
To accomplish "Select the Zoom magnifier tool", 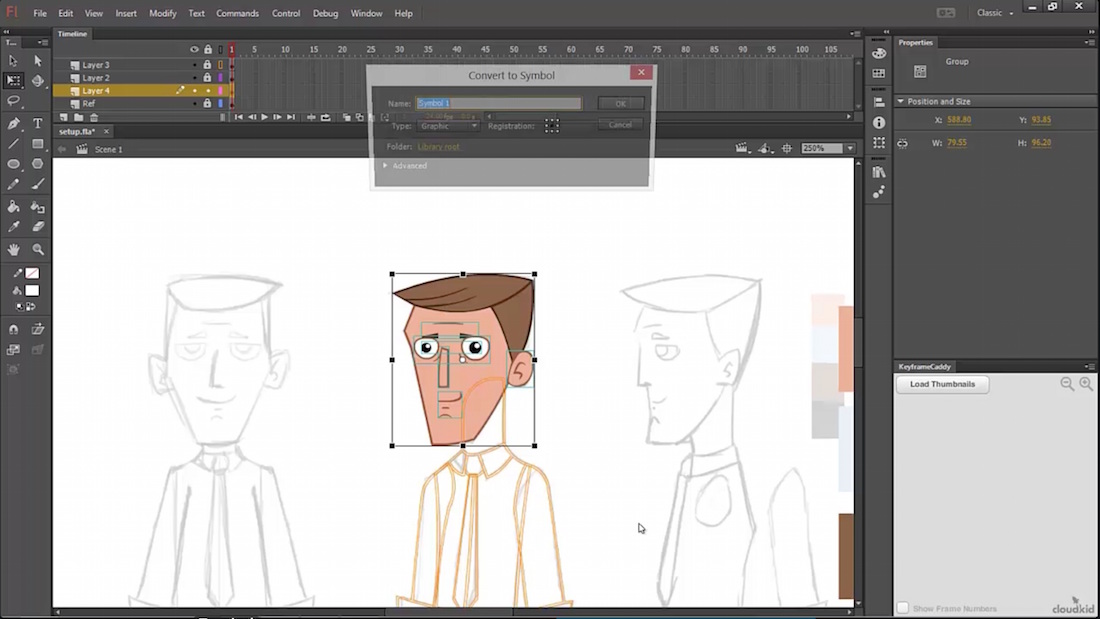I will coord(38,249).
